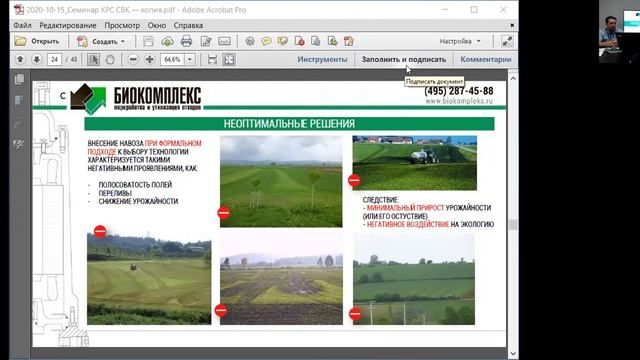This screenshot has height=360, width=640.
Task: Activate the Select tool cursor icon
Action: coord(93,60)
